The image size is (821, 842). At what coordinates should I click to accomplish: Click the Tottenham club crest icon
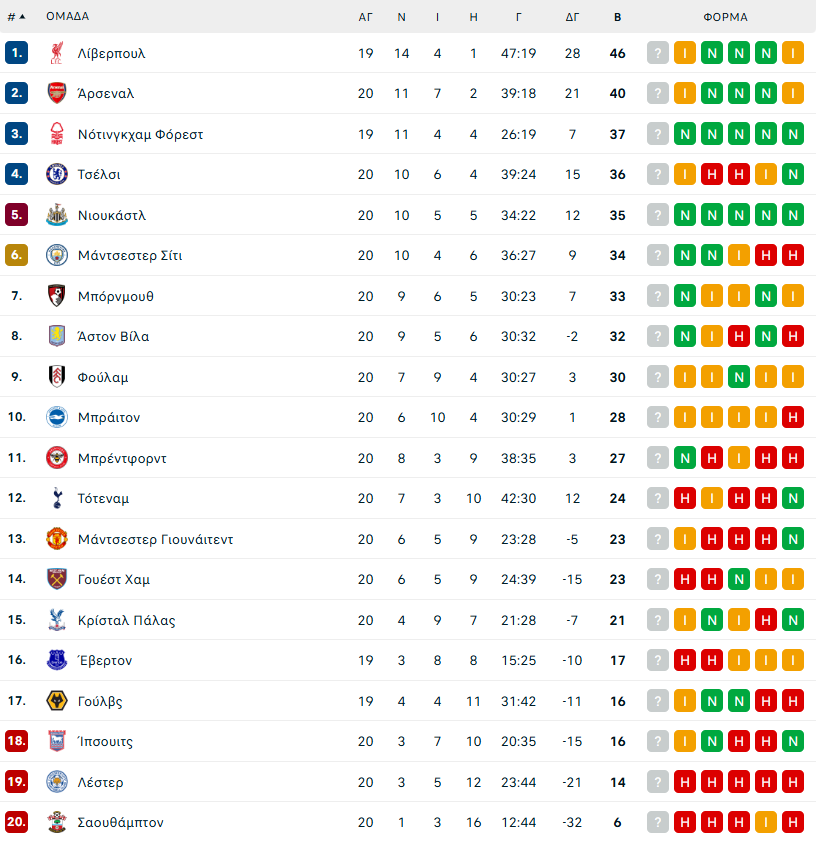[x=57, y=498]
